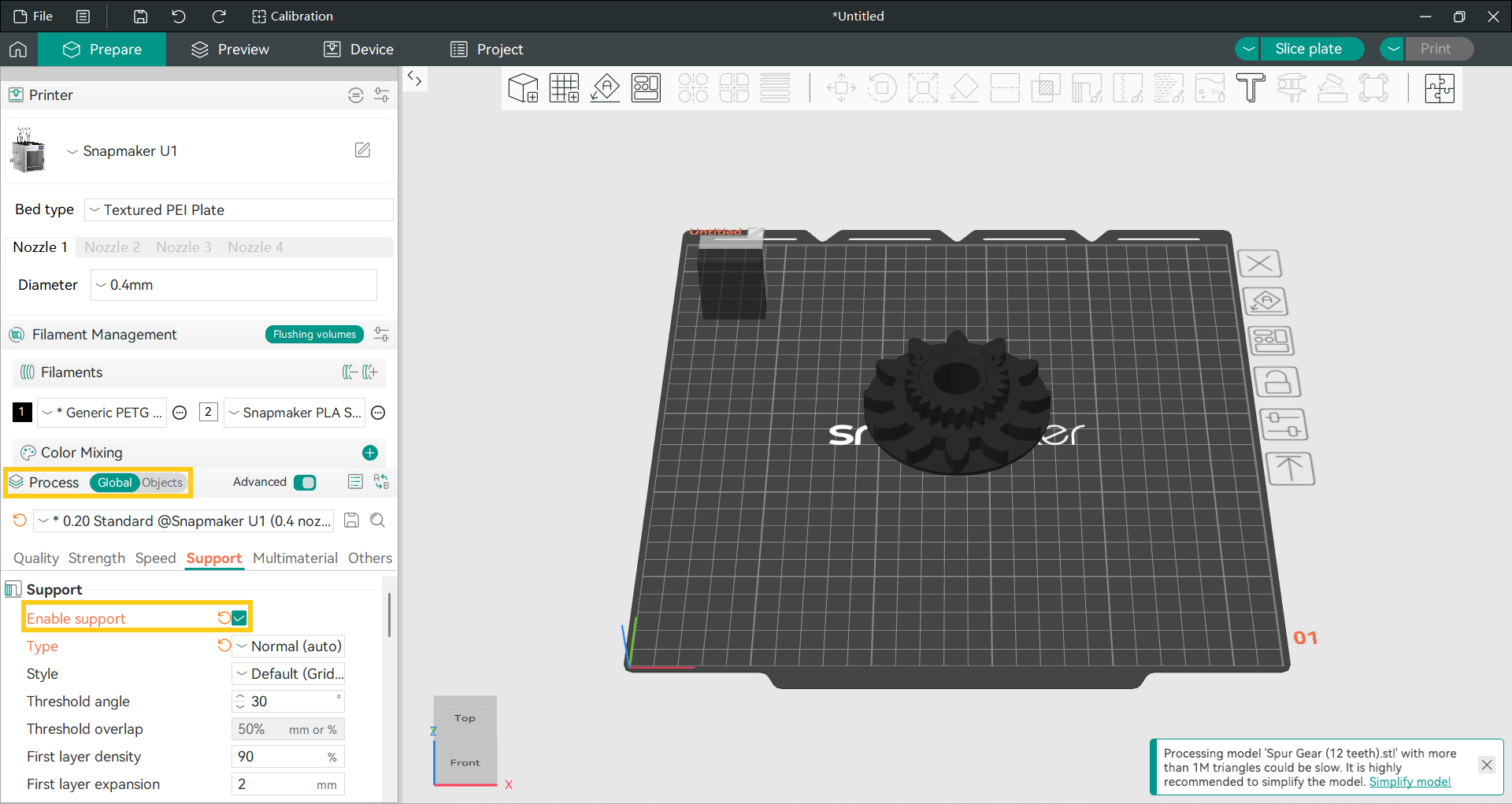This screenshot has height=804, width=1512.
Task: Edit the Snapmaker U1 printer preset
Action: pos(362,150)
